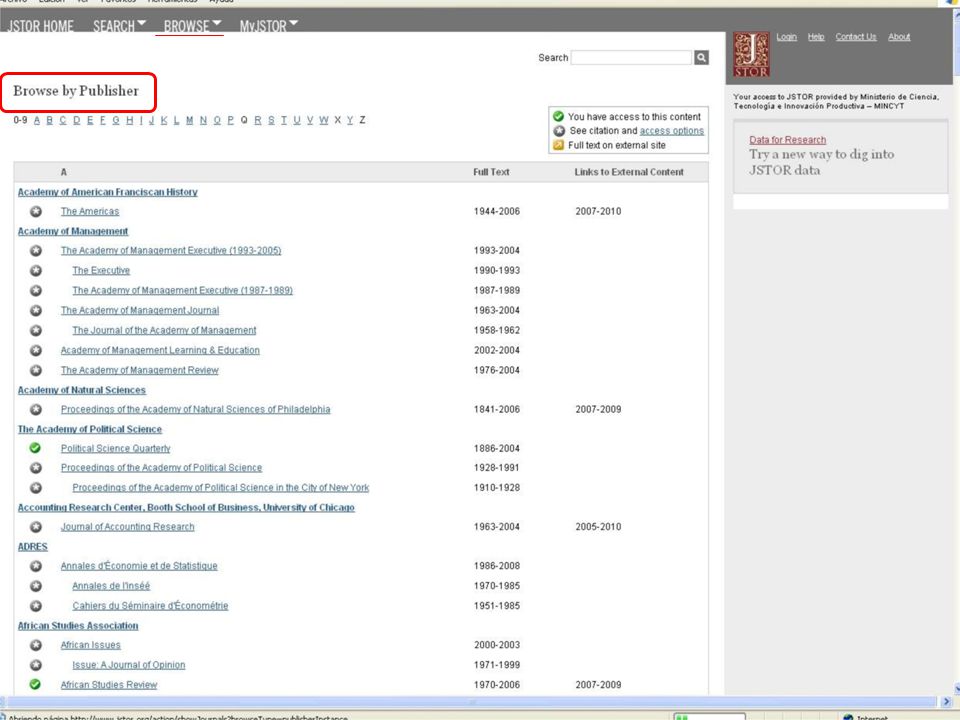
Task: Click the Login link
Action: (786, 37)
